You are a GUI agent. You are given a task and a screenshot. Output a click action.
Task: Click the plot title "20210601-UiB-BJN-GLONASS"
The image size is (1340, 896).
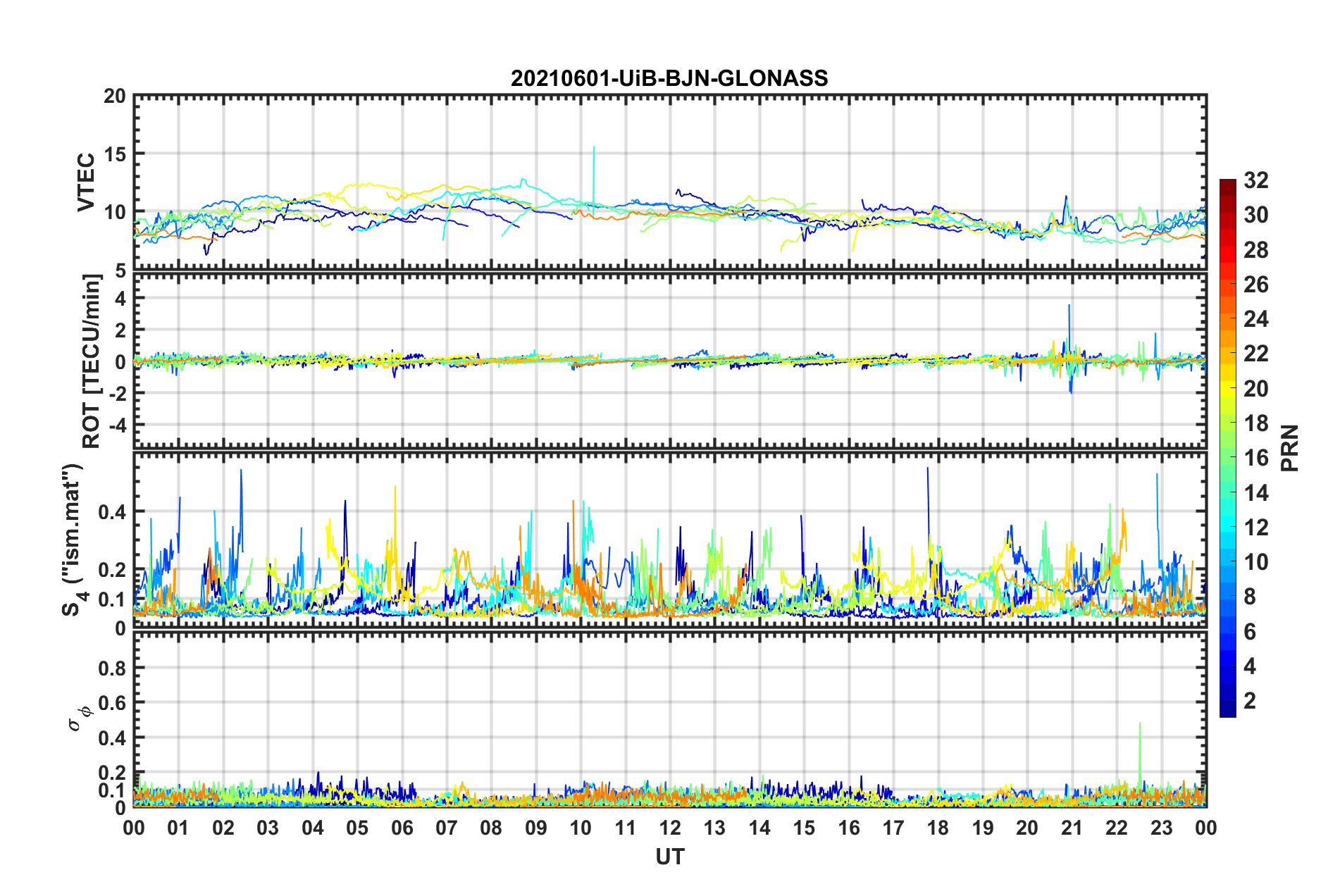pos(669,78)
